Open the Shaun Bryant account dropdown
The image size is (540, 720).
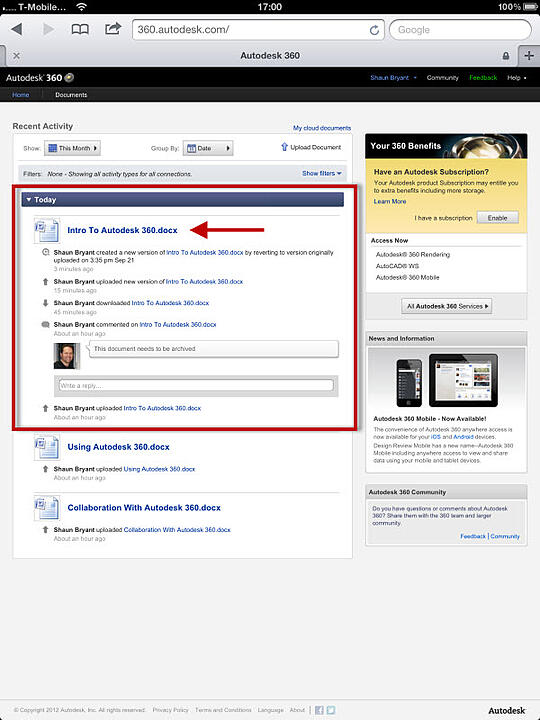point(394,78)
